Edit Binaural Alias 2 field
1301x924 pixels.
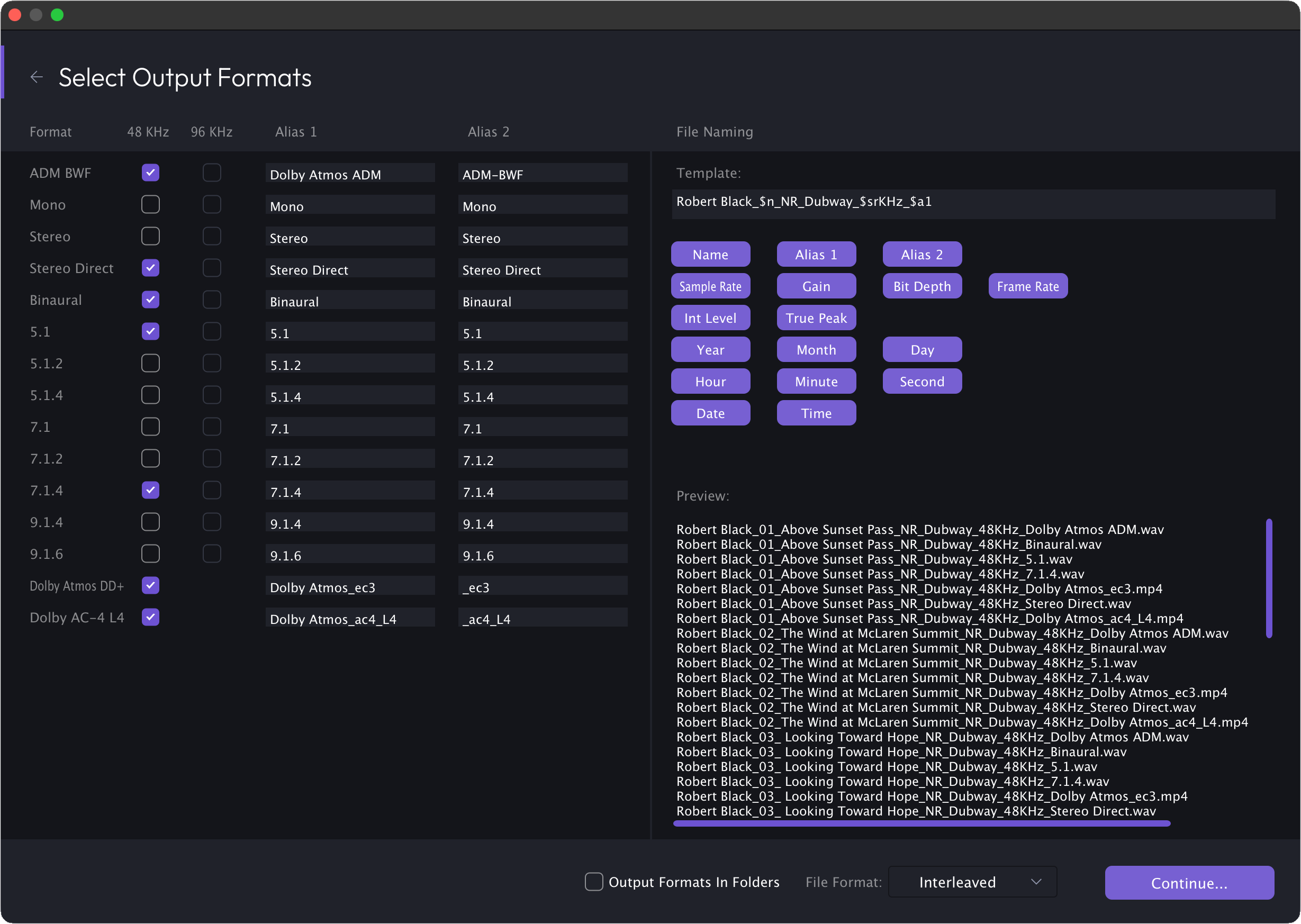click(x=543, y=301)
